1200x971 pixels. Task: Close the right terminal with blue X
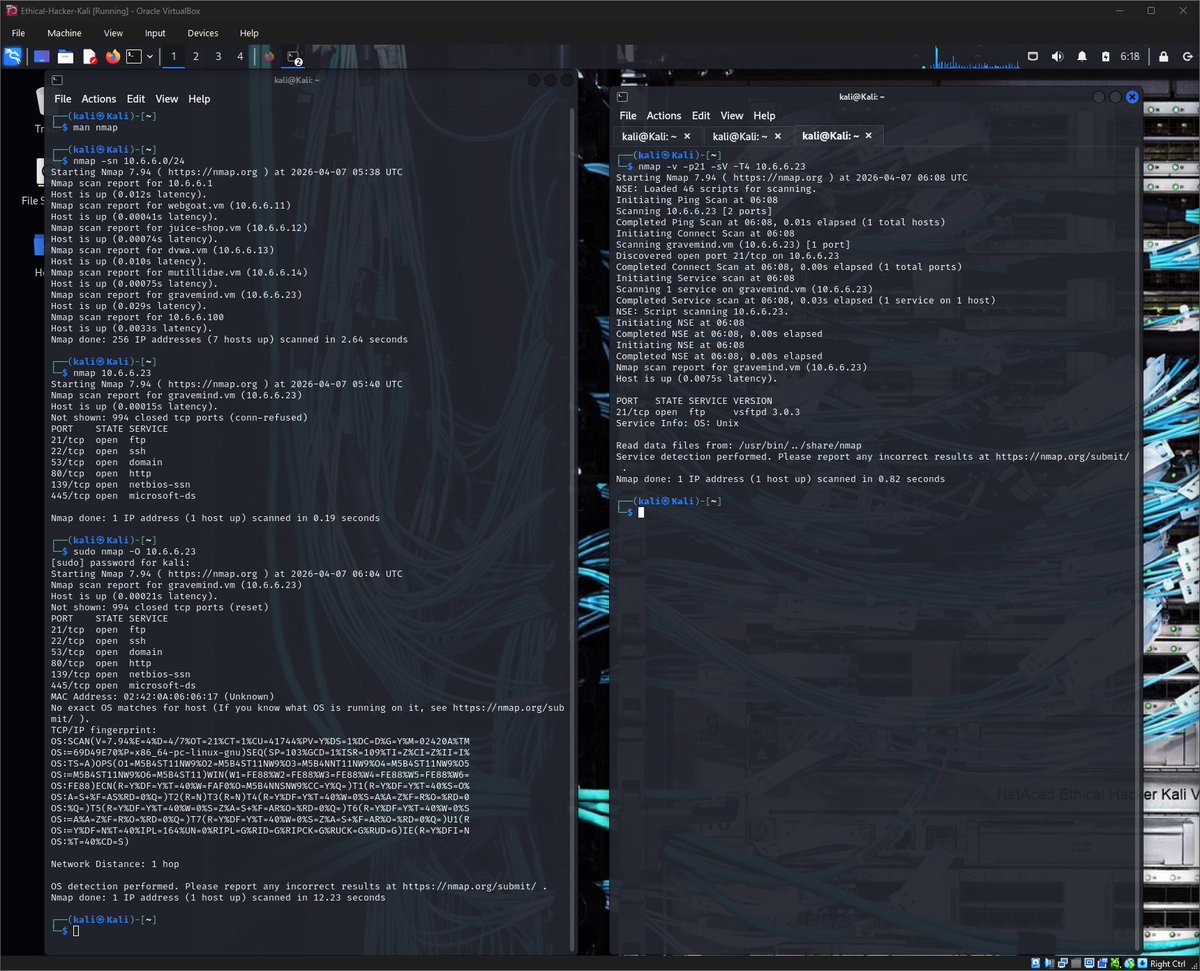1132,97
